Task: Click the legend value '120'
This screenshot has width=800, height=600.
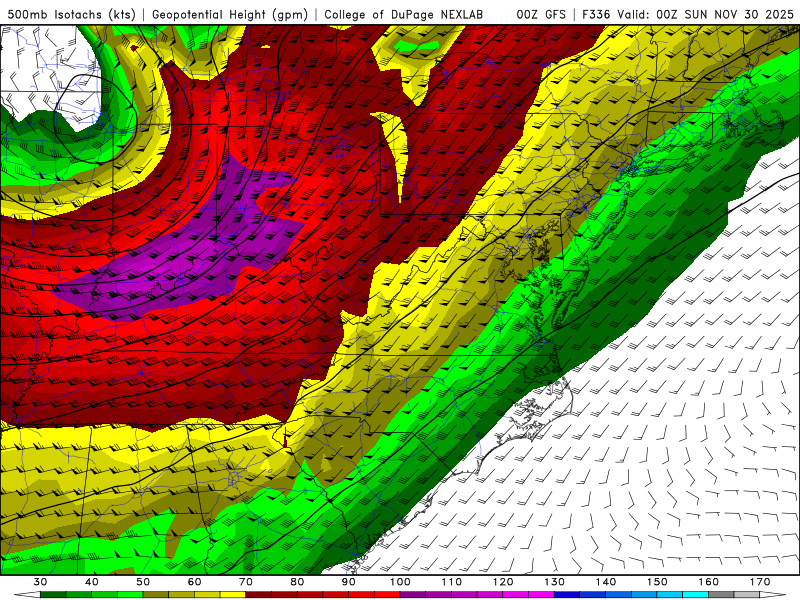Action: 503,582
